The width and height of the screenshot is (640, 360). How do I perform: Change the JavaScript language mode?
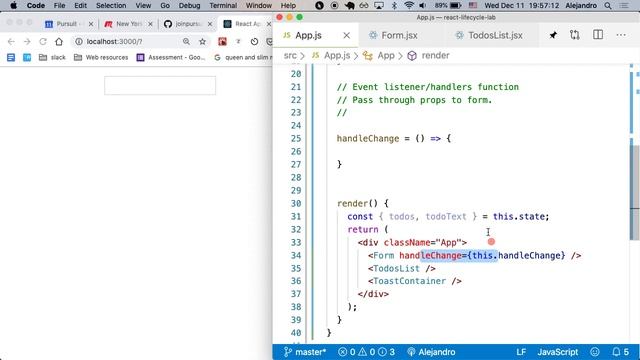(x=558, y=352)
